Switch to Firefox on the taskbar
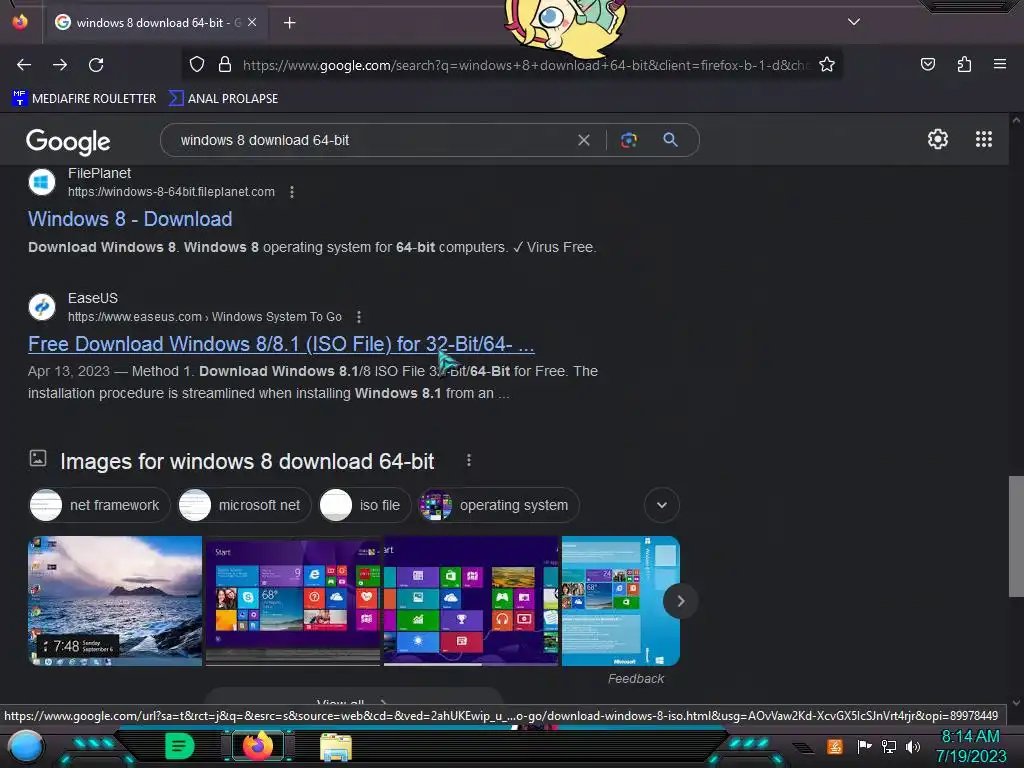This screenshot has height=768, width=1024. 257,746
